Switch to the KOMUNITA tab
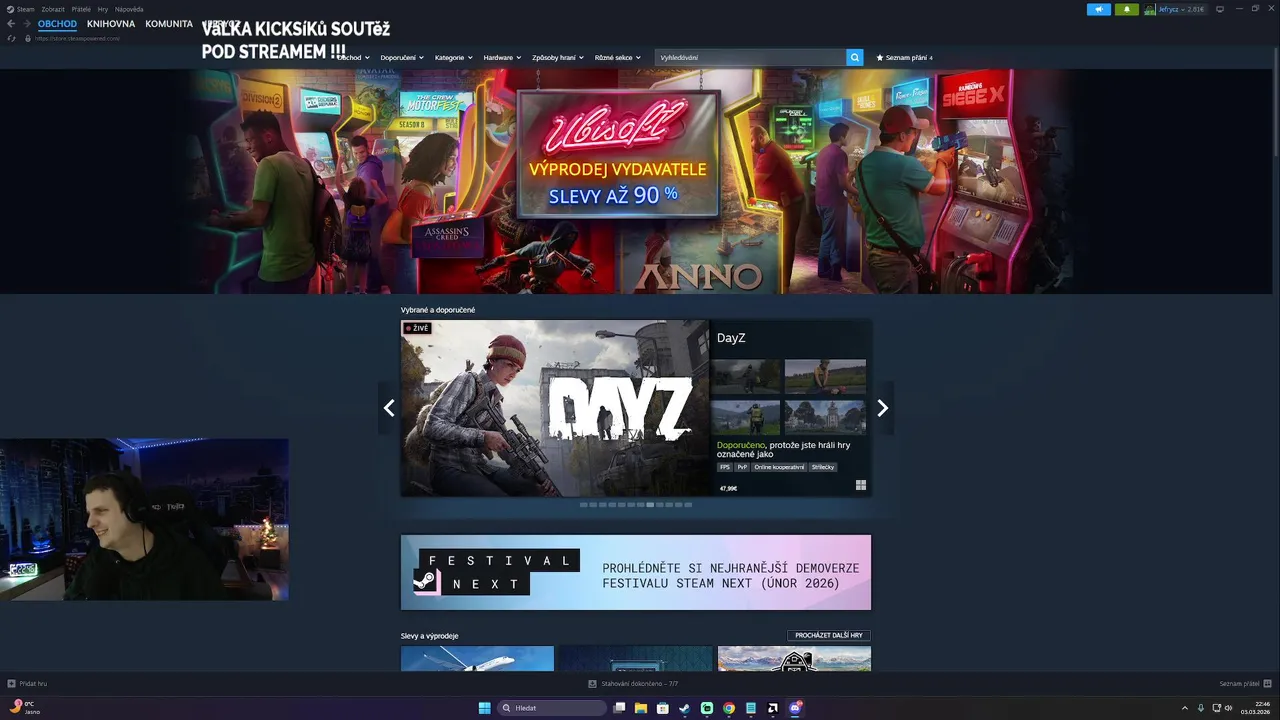The image size is (1280, 720). 169,24
